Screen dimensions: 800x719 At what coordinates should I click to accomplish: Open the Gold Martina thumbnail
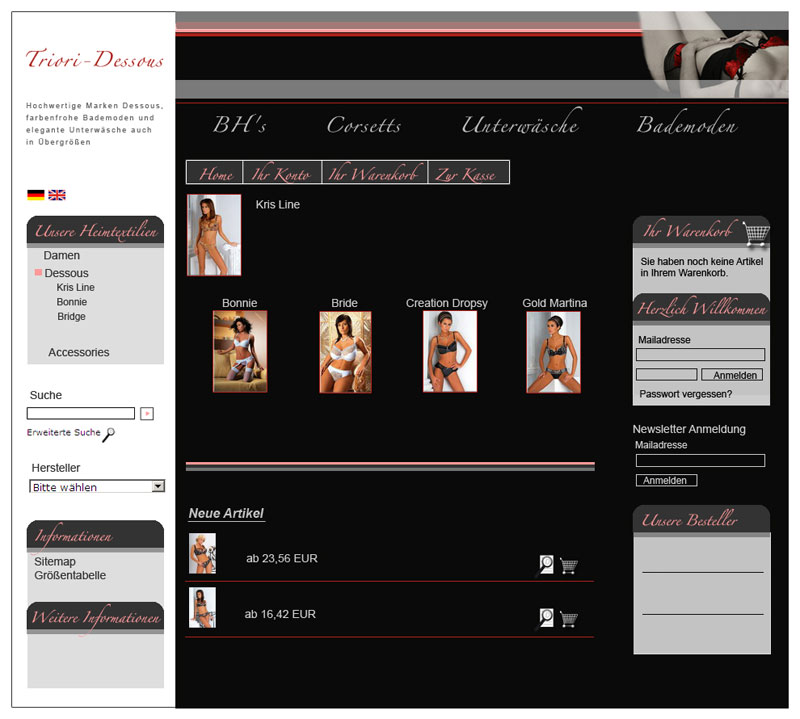554,352
